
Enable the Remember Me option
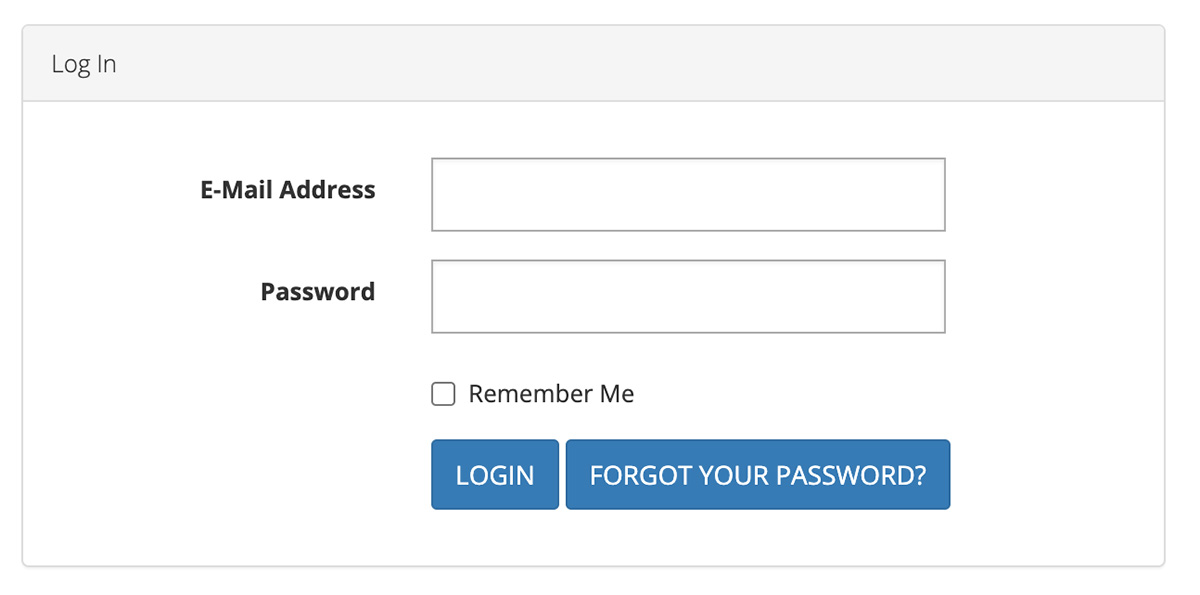[443, 394]
